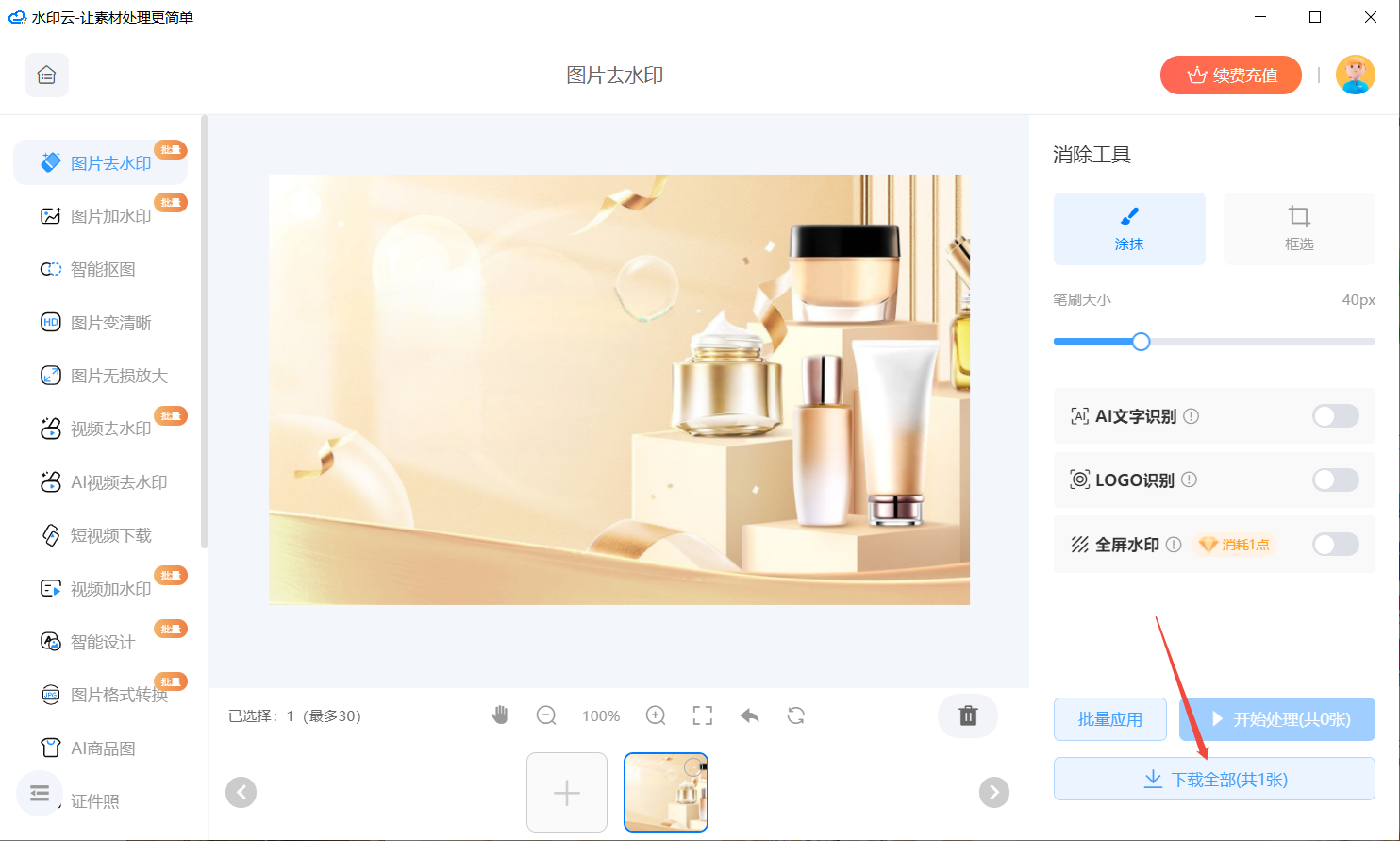This screenshot has height=841, width=1400.
Task: Click the zoom in magnifier icon
Action: pos(656,715)
